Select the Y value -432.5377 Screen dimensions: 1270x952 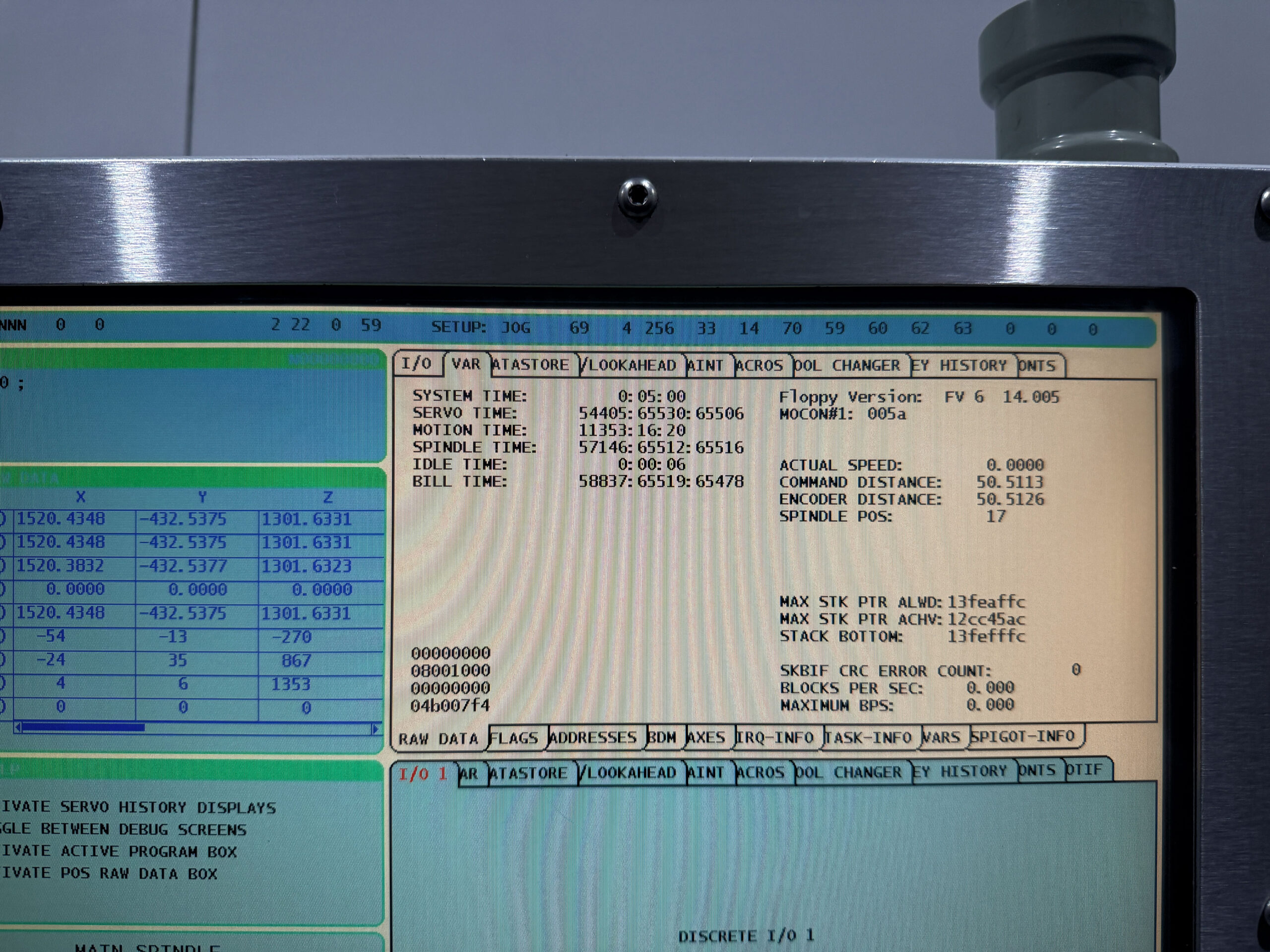(183, 566)
